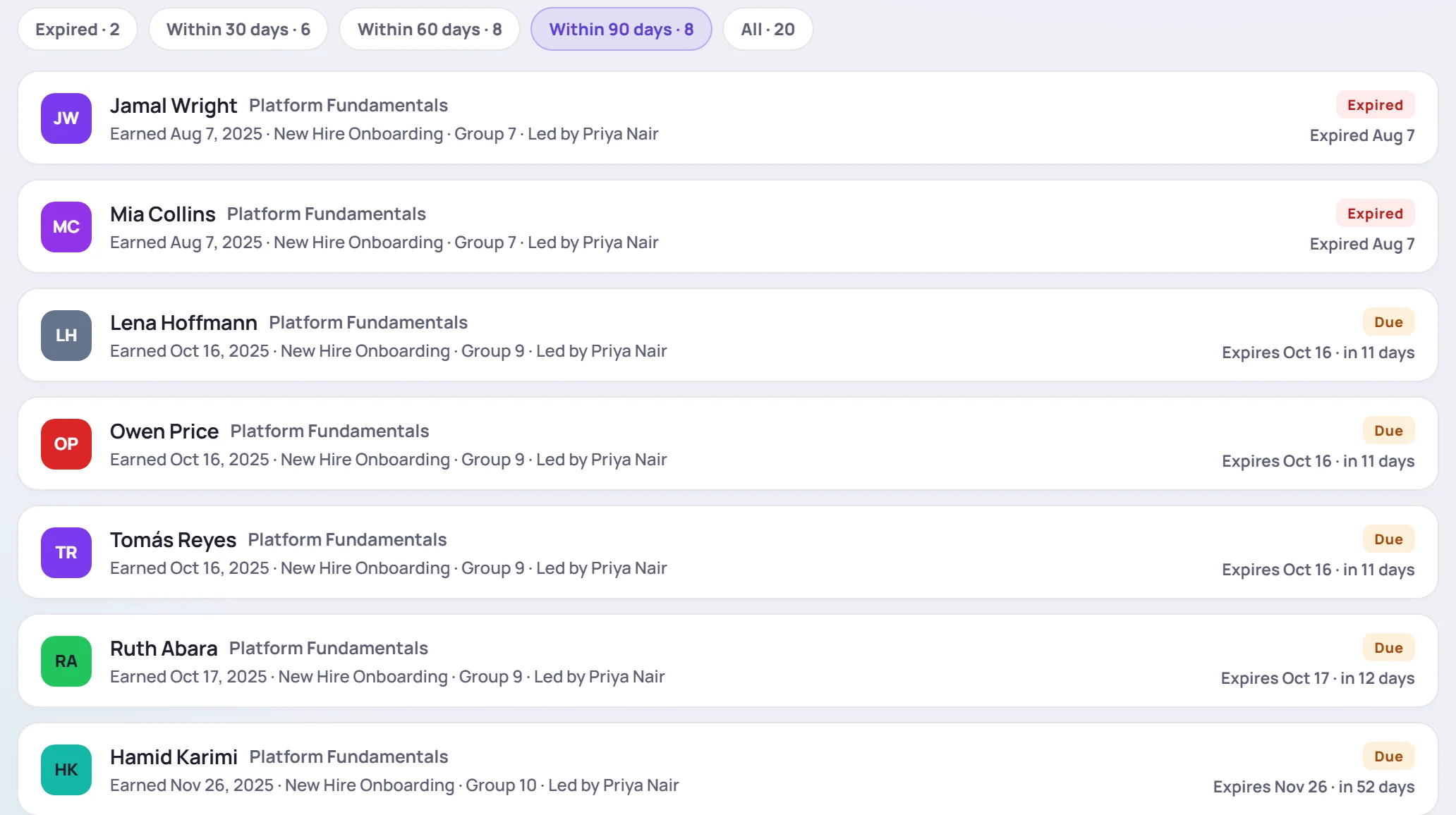Switch to Within 30 days filter
This screenshot has height=815, width=1456.
click(x=238, y=29)
